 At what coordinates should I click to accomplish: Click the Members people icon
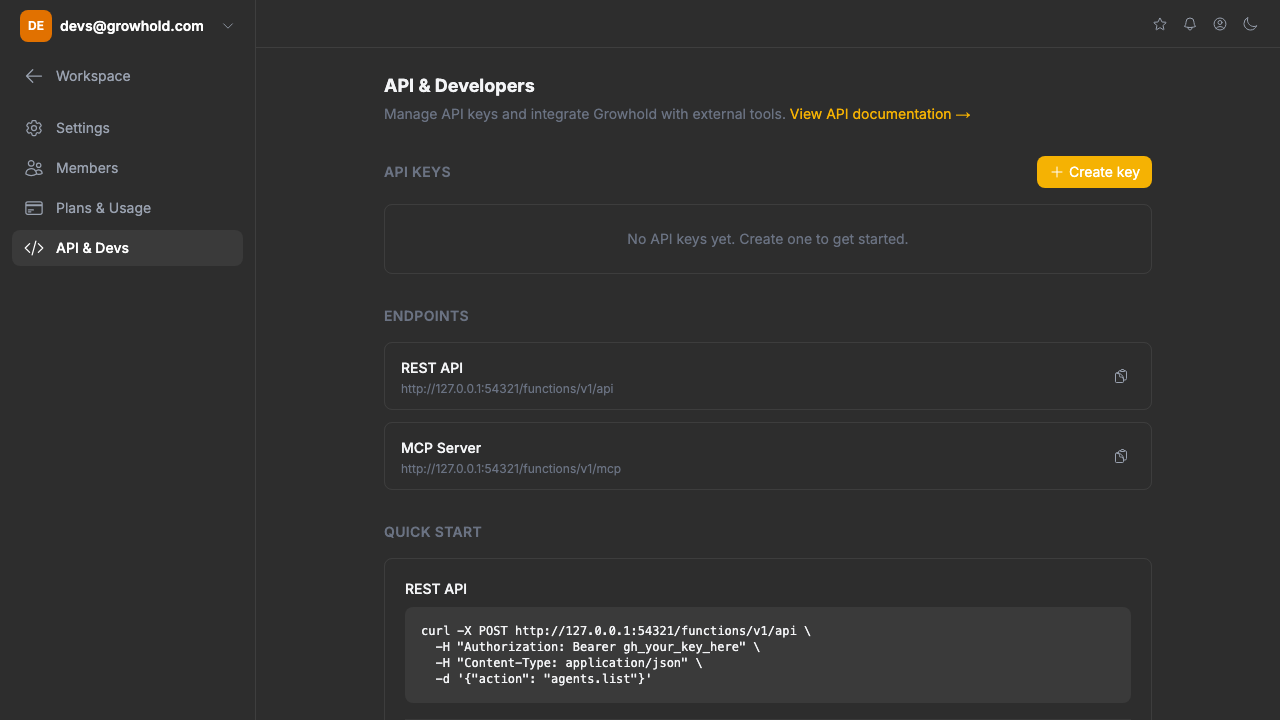pos(34,168)
